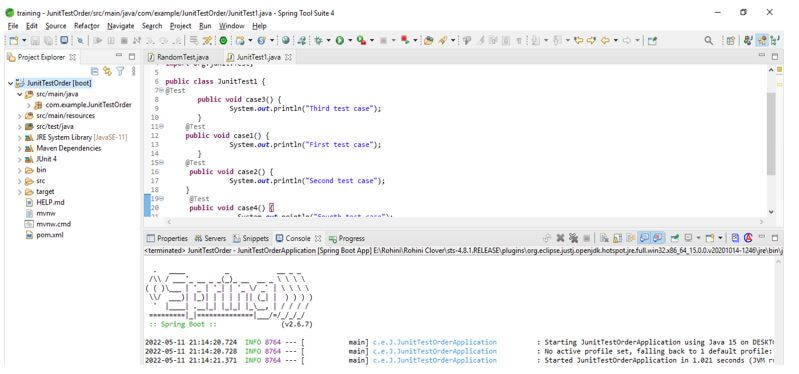This screenshot has height=374, width=799.
Task: Click the Open Type package icon
Action: (429, 41)
